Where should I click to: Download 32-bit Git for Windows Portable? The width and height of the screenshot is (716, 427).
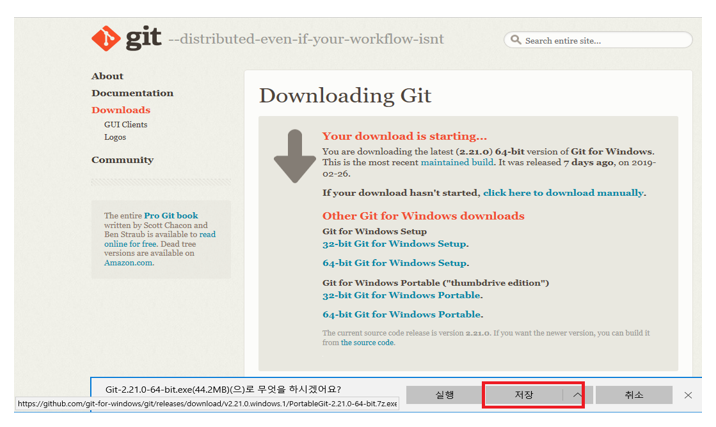[x=401, y=295]
